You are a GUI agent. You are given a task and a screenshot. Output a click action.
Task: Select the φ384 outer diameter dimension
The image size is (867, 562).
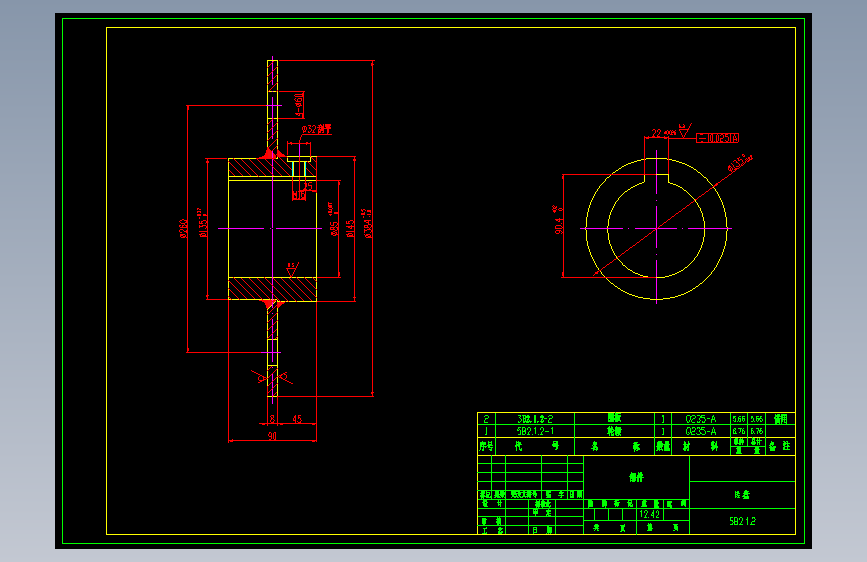click(x=368, y=224)
